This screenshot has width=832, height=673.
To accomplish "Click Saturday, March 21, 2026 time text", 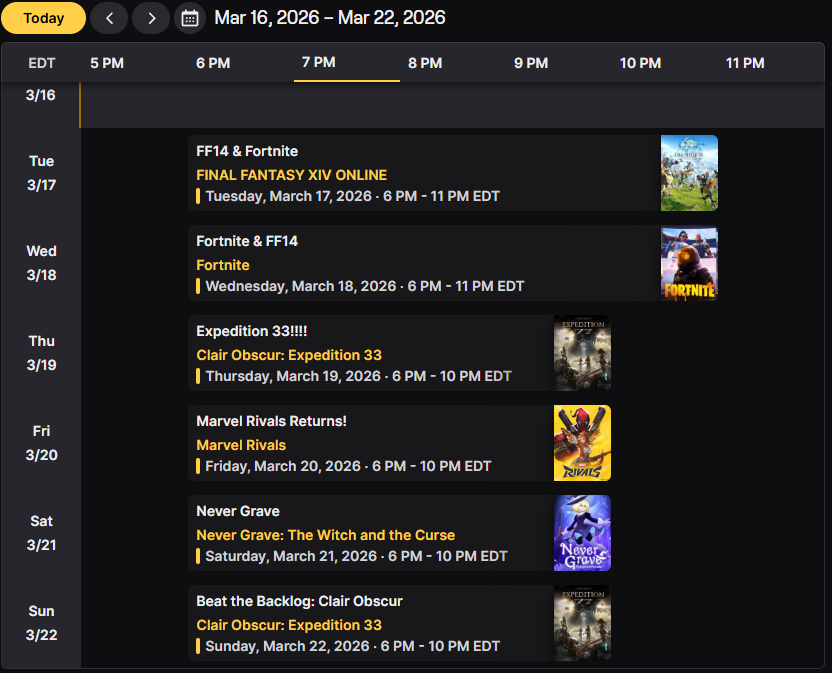I will coord(356,556).
